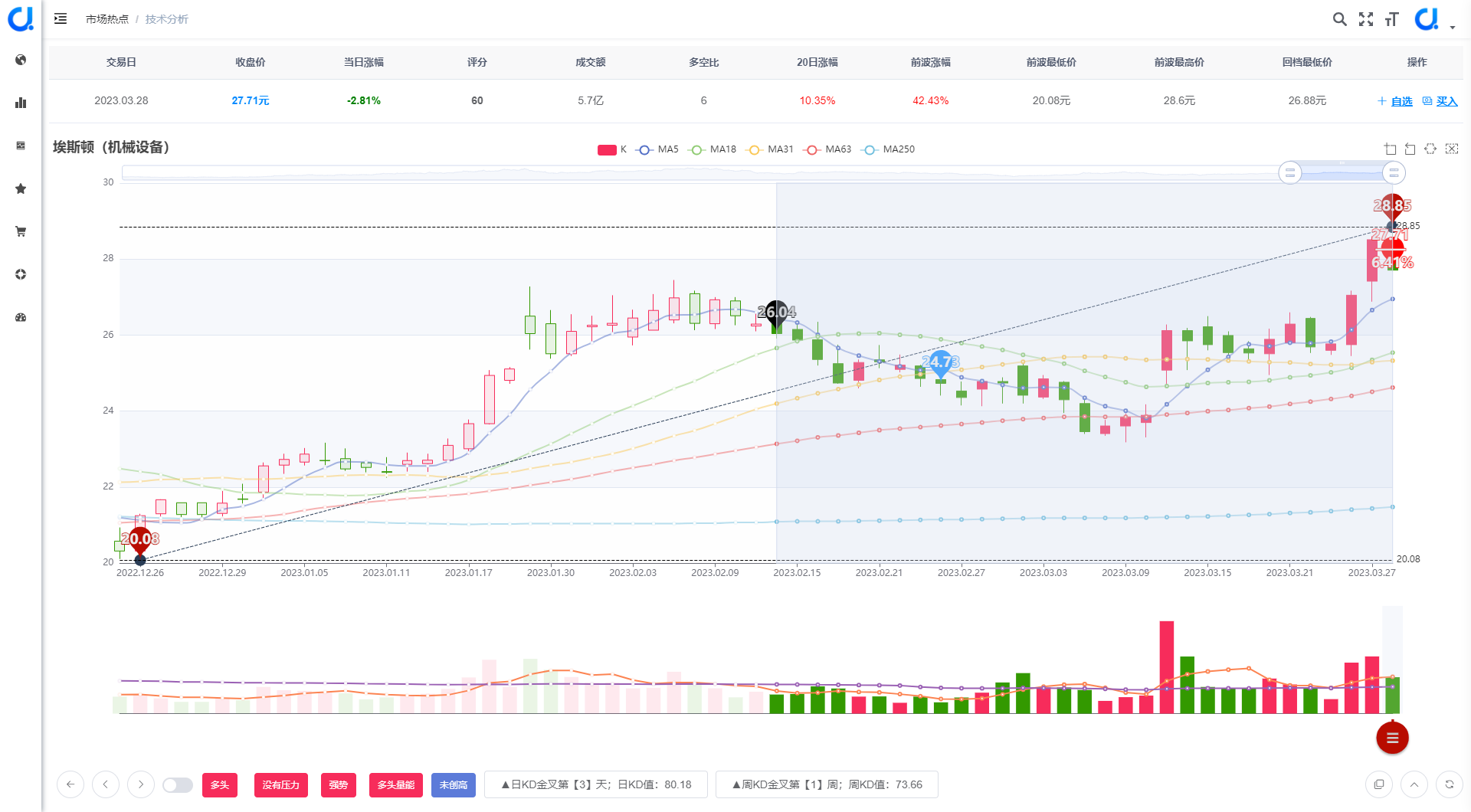The width and height of the screenshot is (1471, 812).
Task: Click the 未创高 tag
Action: 454,785
